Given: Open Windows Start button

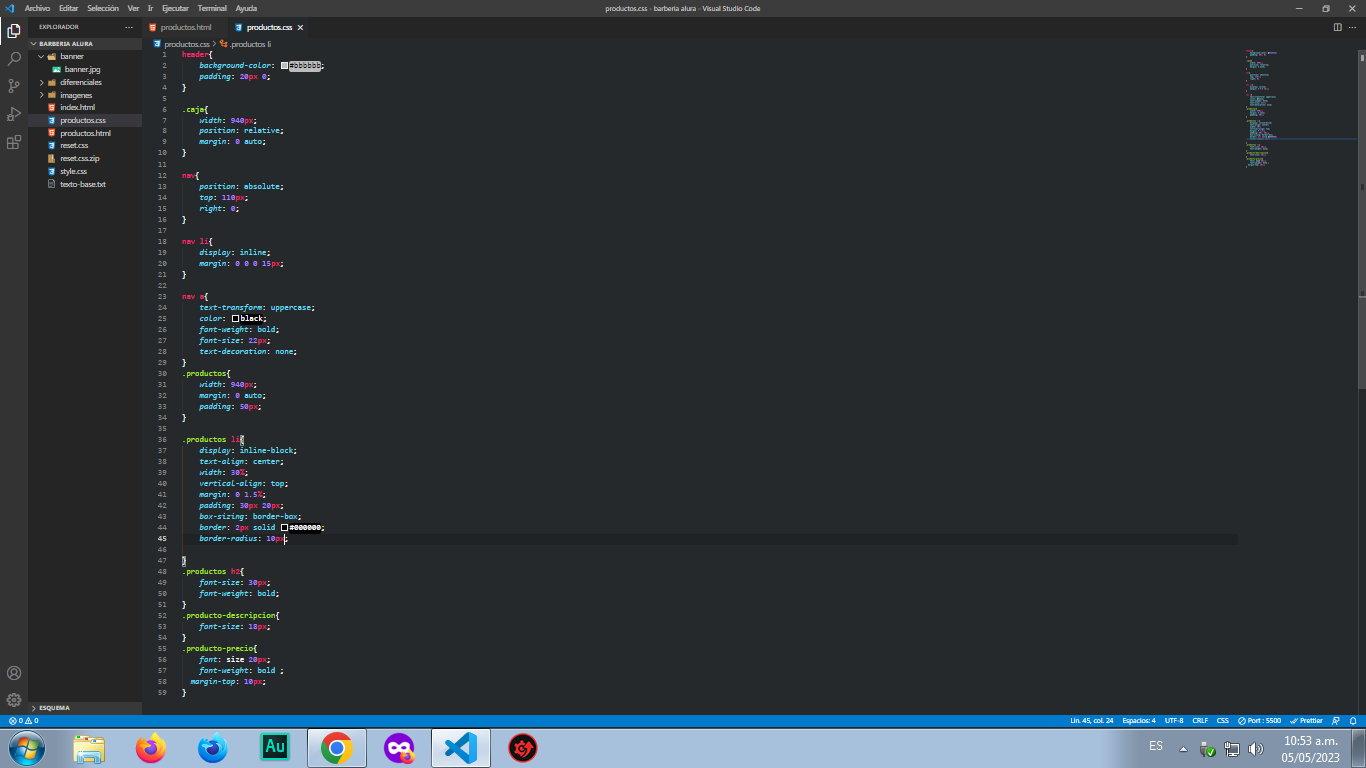Looking at the screenshot, I should point(26,748).
